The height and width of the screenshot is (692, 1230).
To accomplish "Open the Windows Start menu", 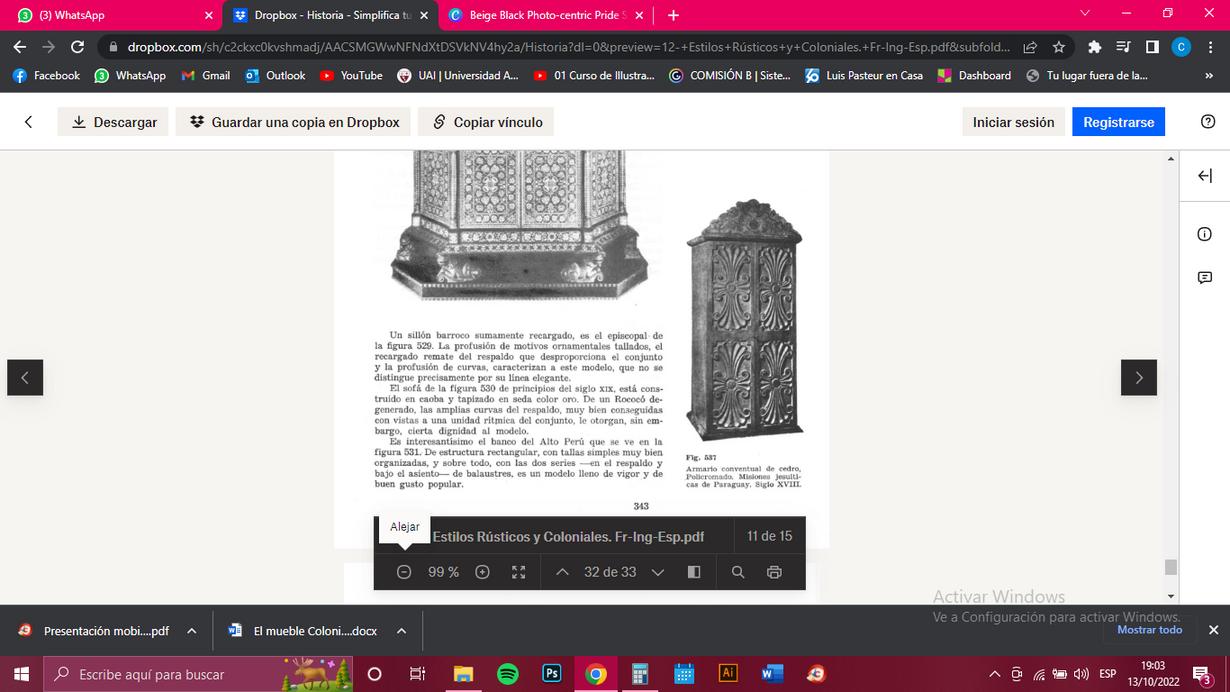I will coord(21,674).
